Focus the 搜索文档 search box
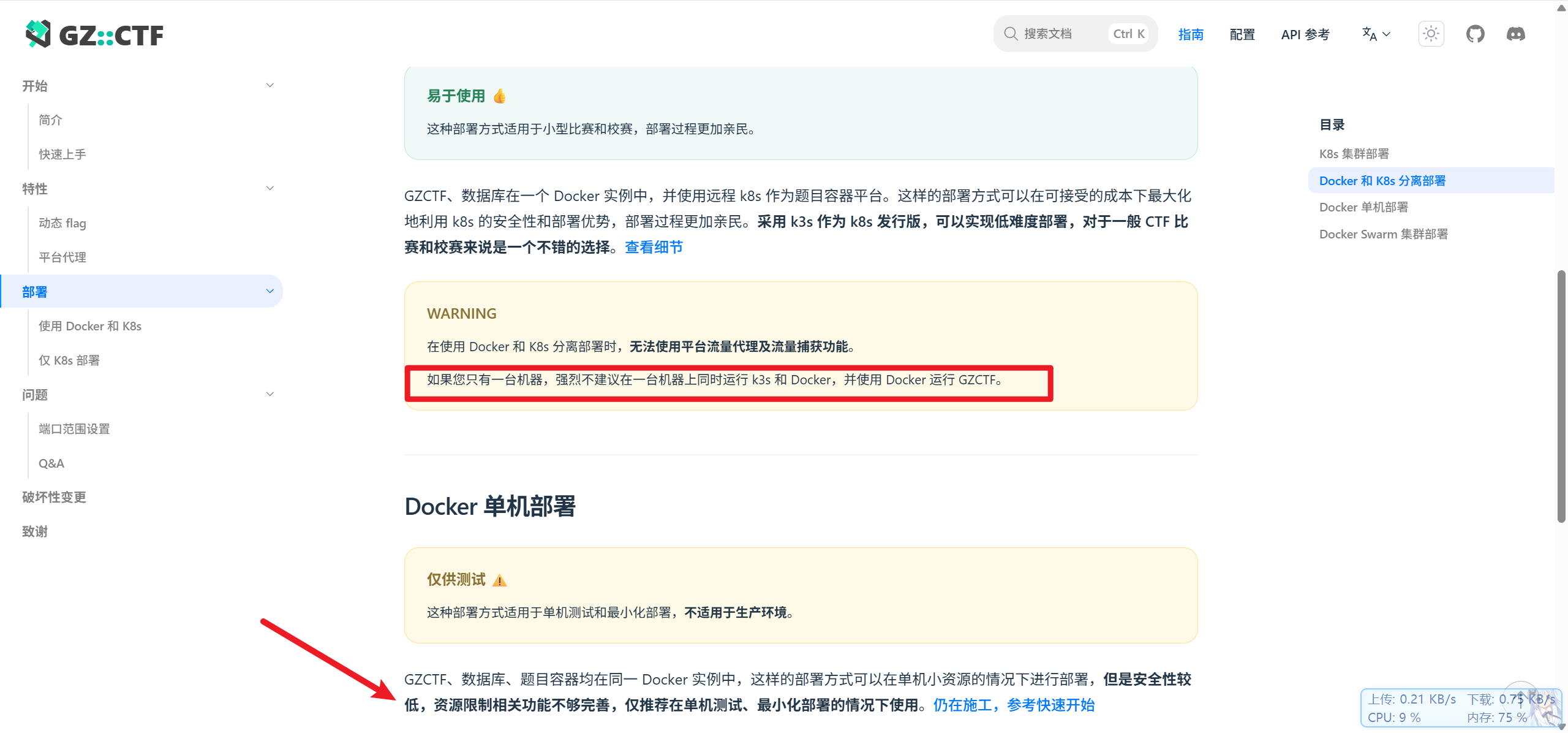 (1075, 34)
